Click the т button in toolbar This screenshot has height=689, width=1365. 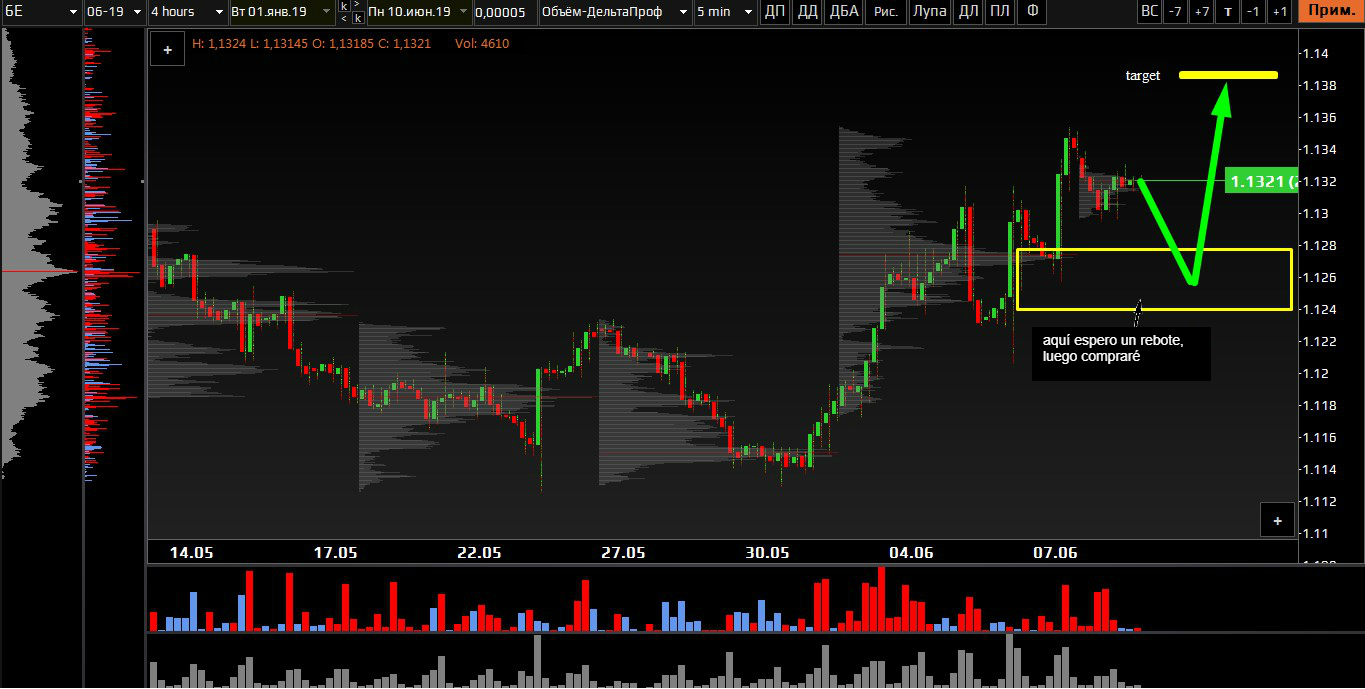coord(1228,12)
